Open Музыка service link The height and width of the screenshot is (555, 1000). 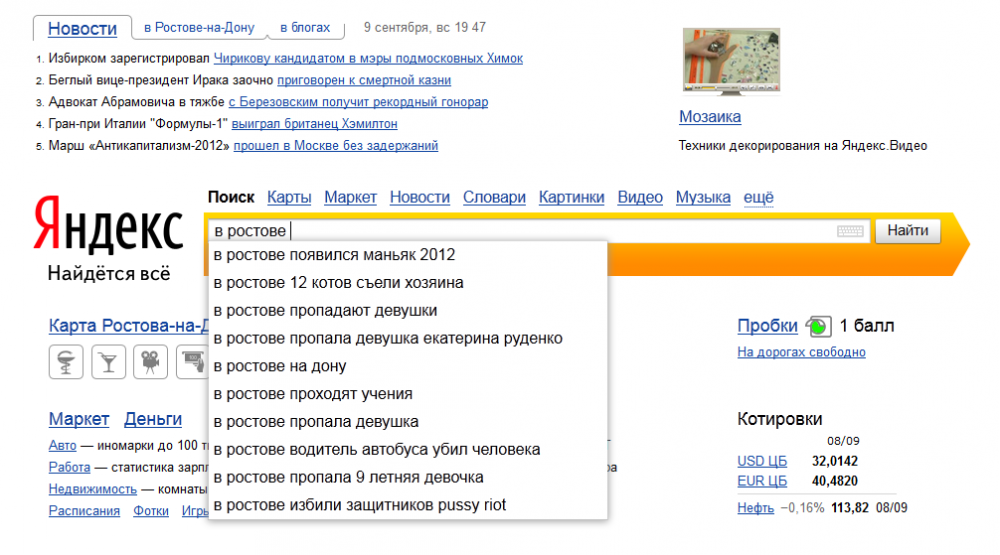click(703, 197)
